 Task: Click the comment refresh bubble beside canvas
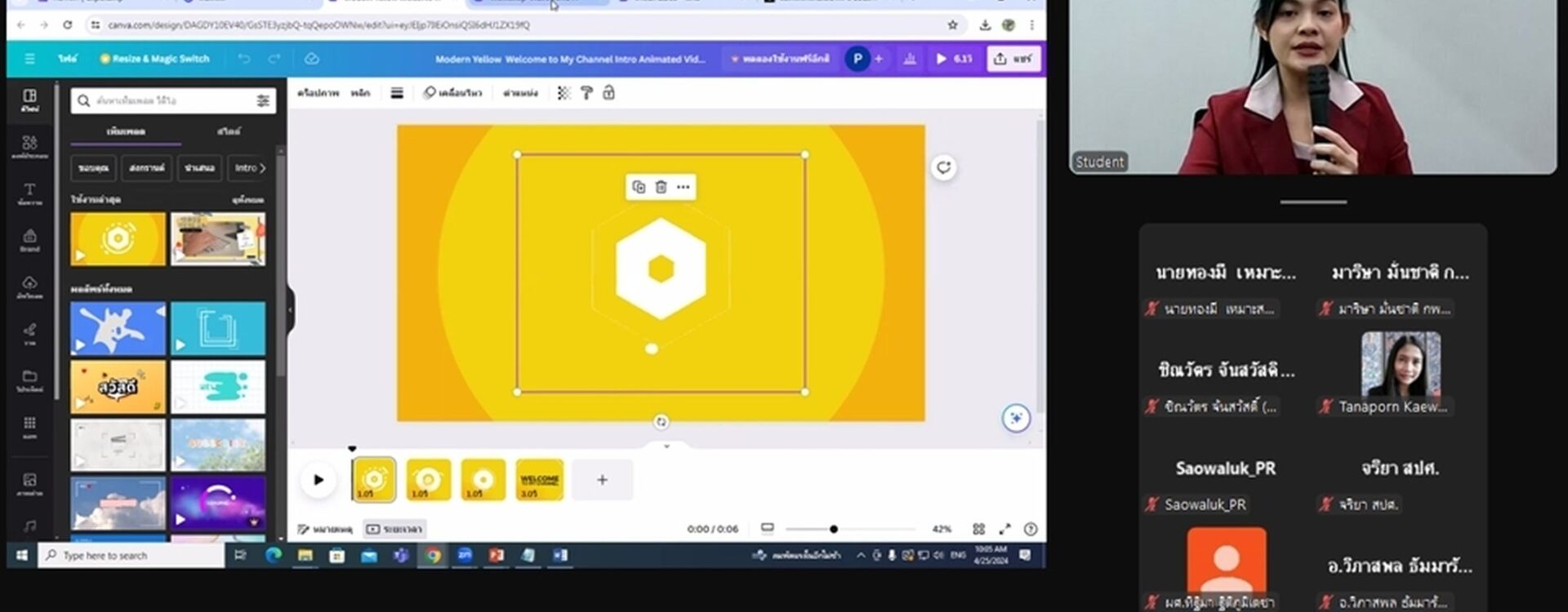[943, 168]
